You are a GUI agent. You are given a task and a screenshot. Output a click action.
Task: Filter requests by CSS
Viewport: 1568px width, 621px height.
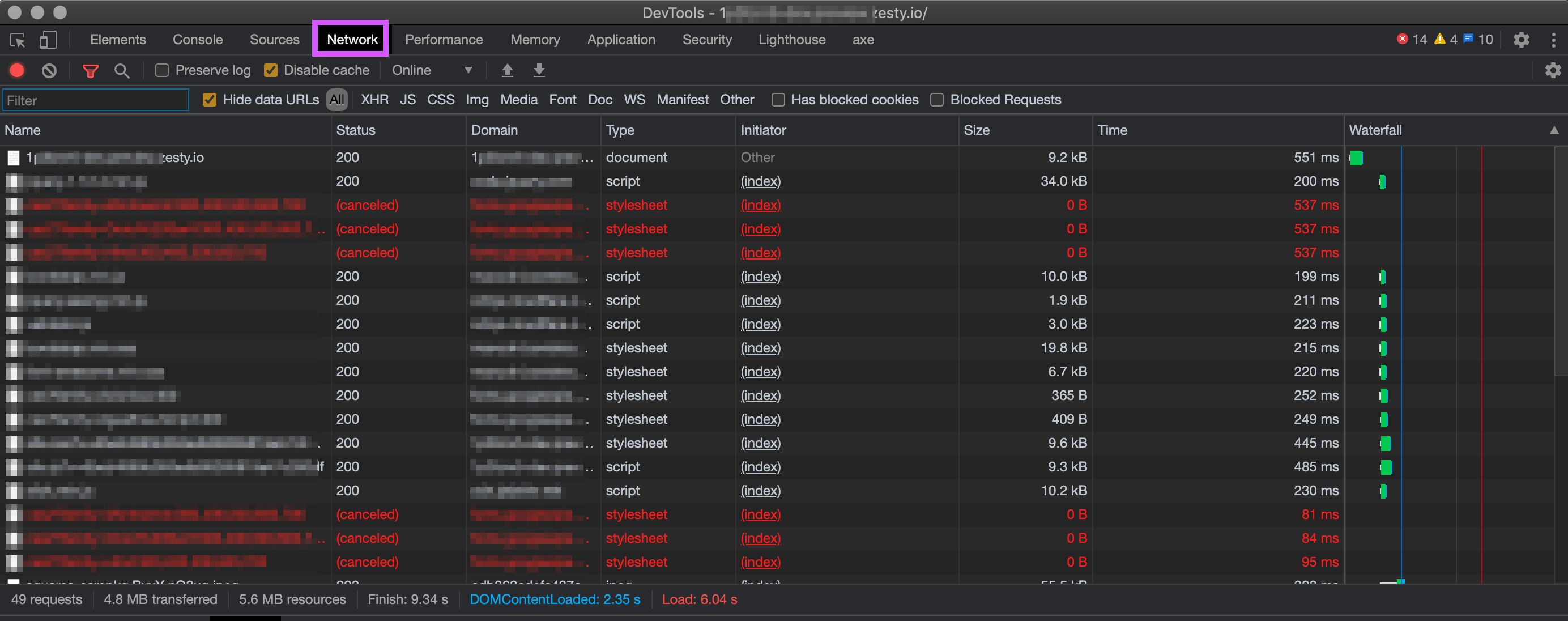click(441, 100)
